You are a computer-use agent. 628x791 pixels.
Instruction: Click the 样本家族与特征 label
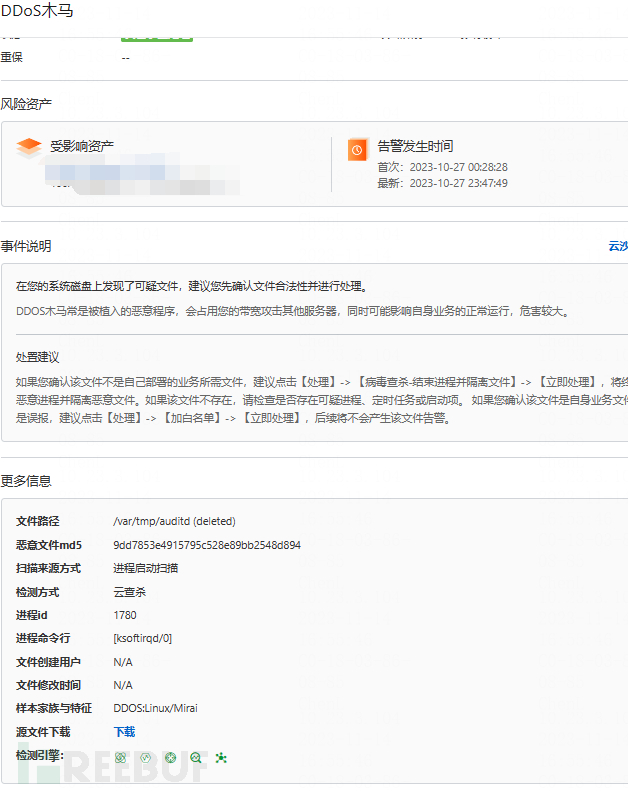click(x=54, y=708)
